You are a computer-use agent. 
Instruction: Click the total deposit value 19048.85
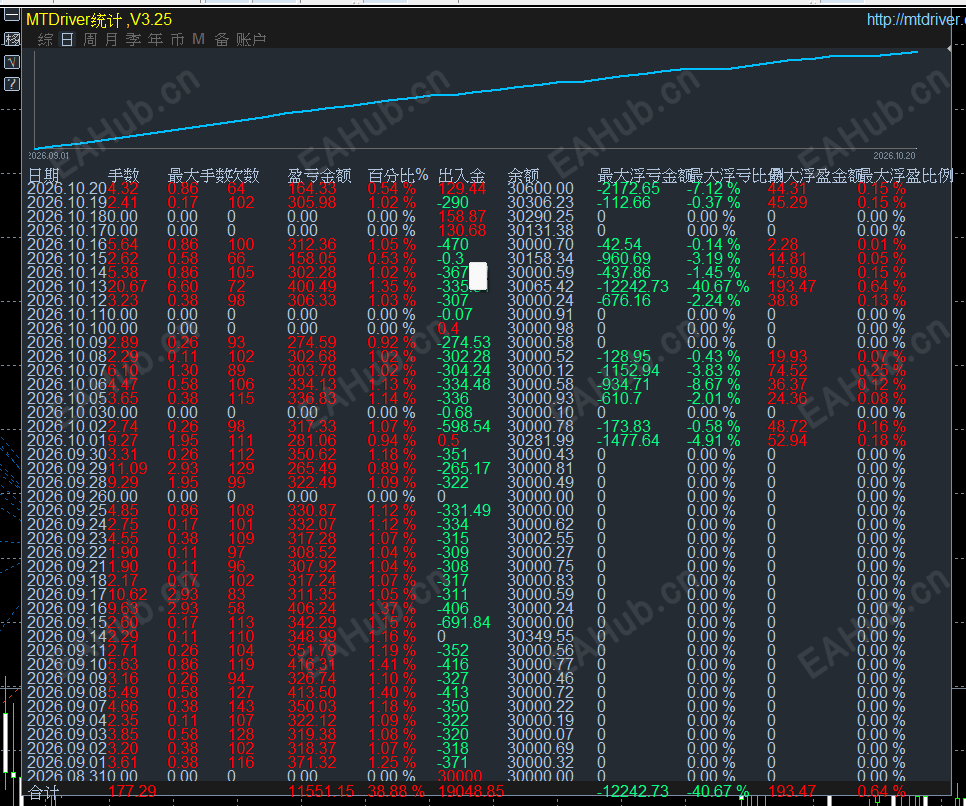[x=471, y=792]
